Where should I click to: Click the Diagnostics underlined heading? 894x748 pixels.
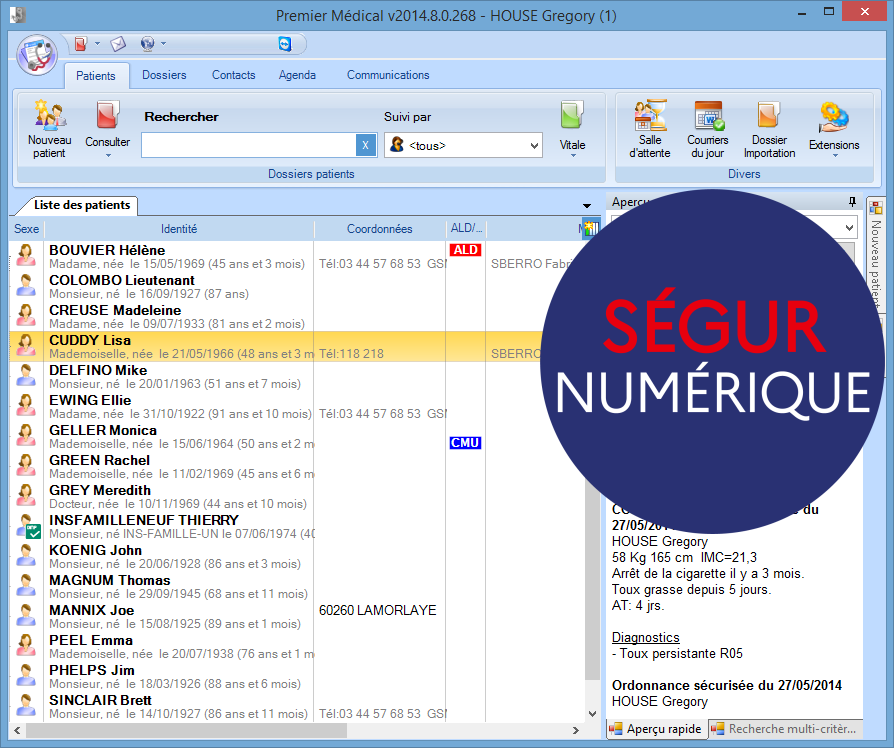645,637
